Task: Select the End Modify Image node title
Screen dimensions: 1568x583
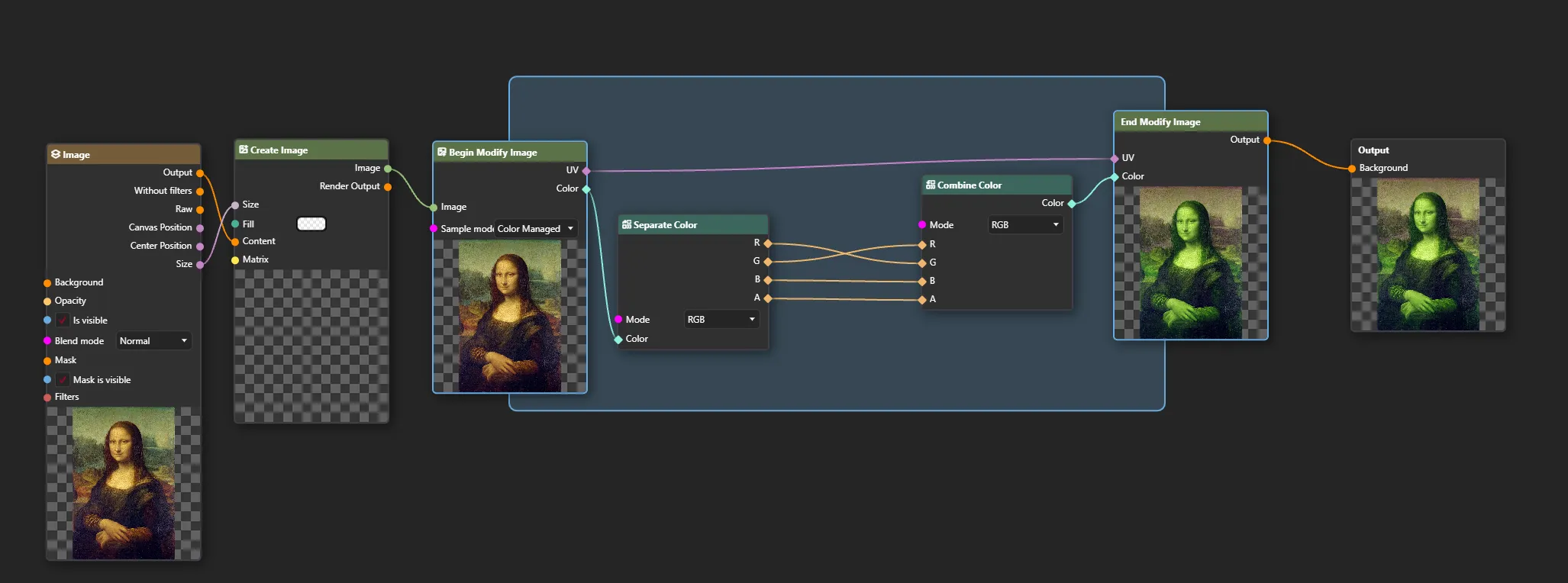Action: [x=1160, y=122]
